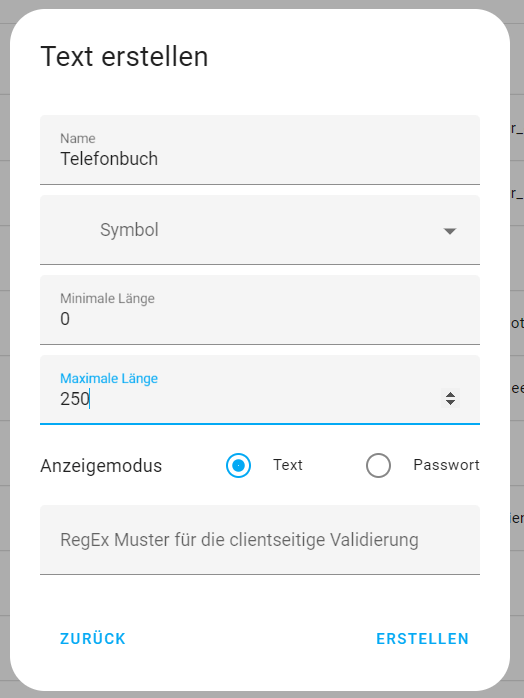Select the Text radio button
The width and height of the screenshot is (524, 698).
(x=238, y=466)
